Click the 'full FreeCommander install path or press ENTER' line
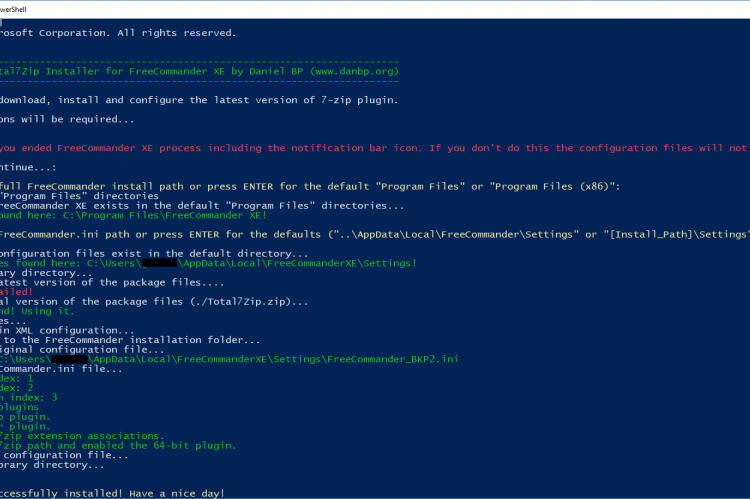 [x=309, y=187]
